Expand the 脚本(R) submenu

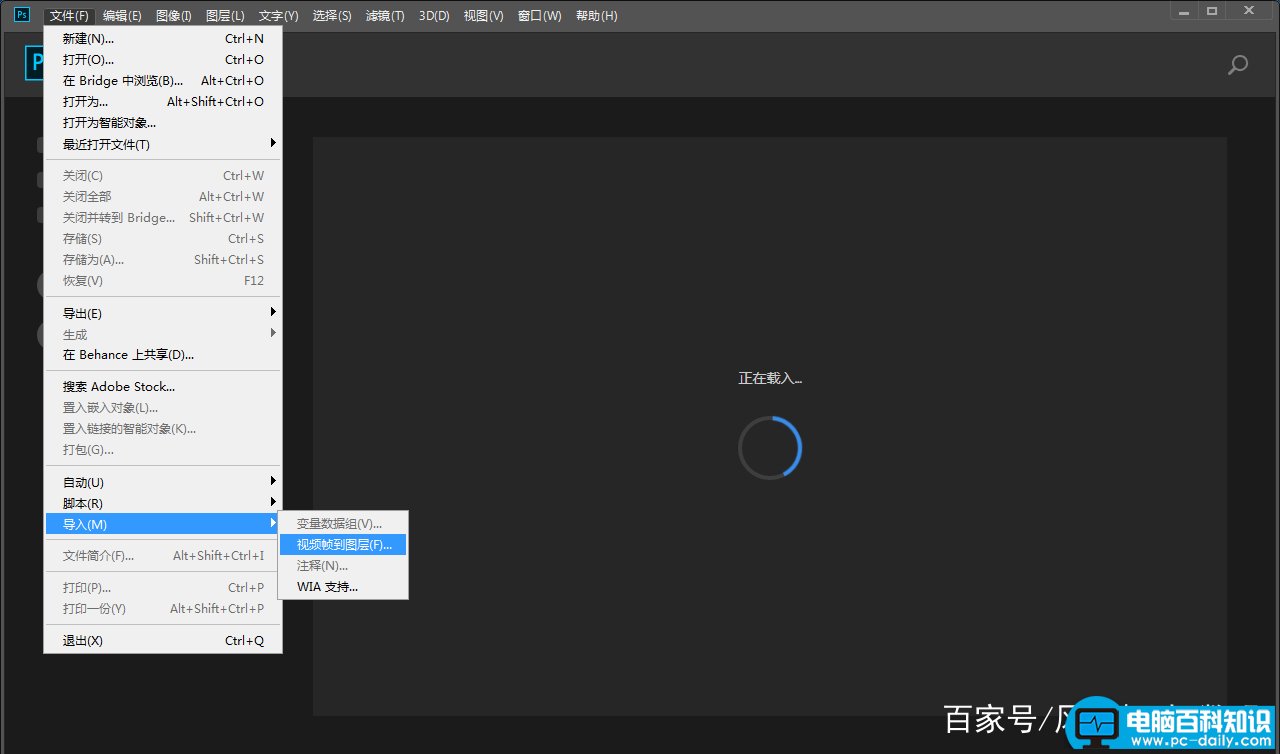tap(163, 503)
